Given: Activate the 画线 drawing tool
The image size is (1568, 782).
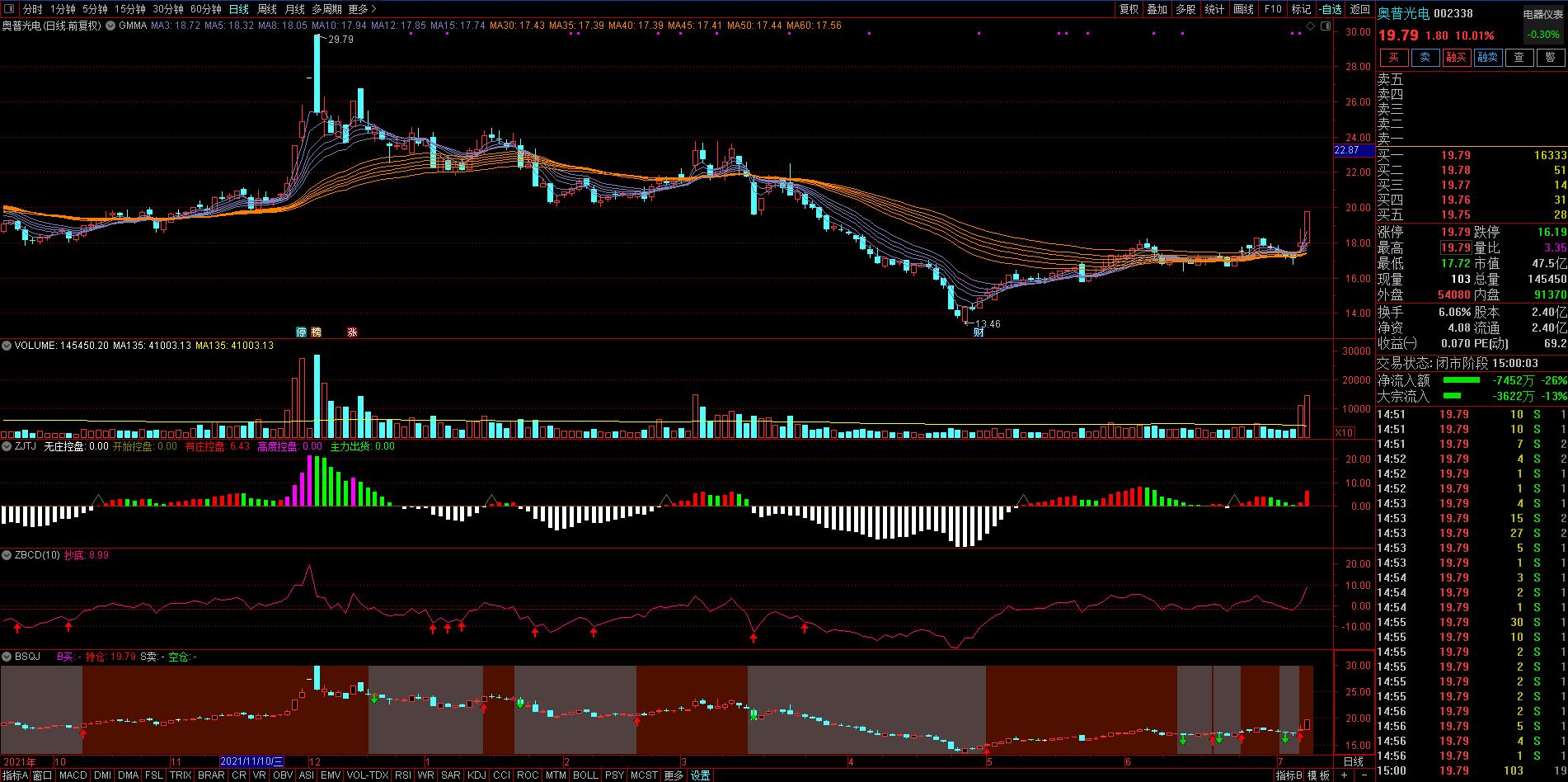Looking at the screenshot, I should 1244,9.
